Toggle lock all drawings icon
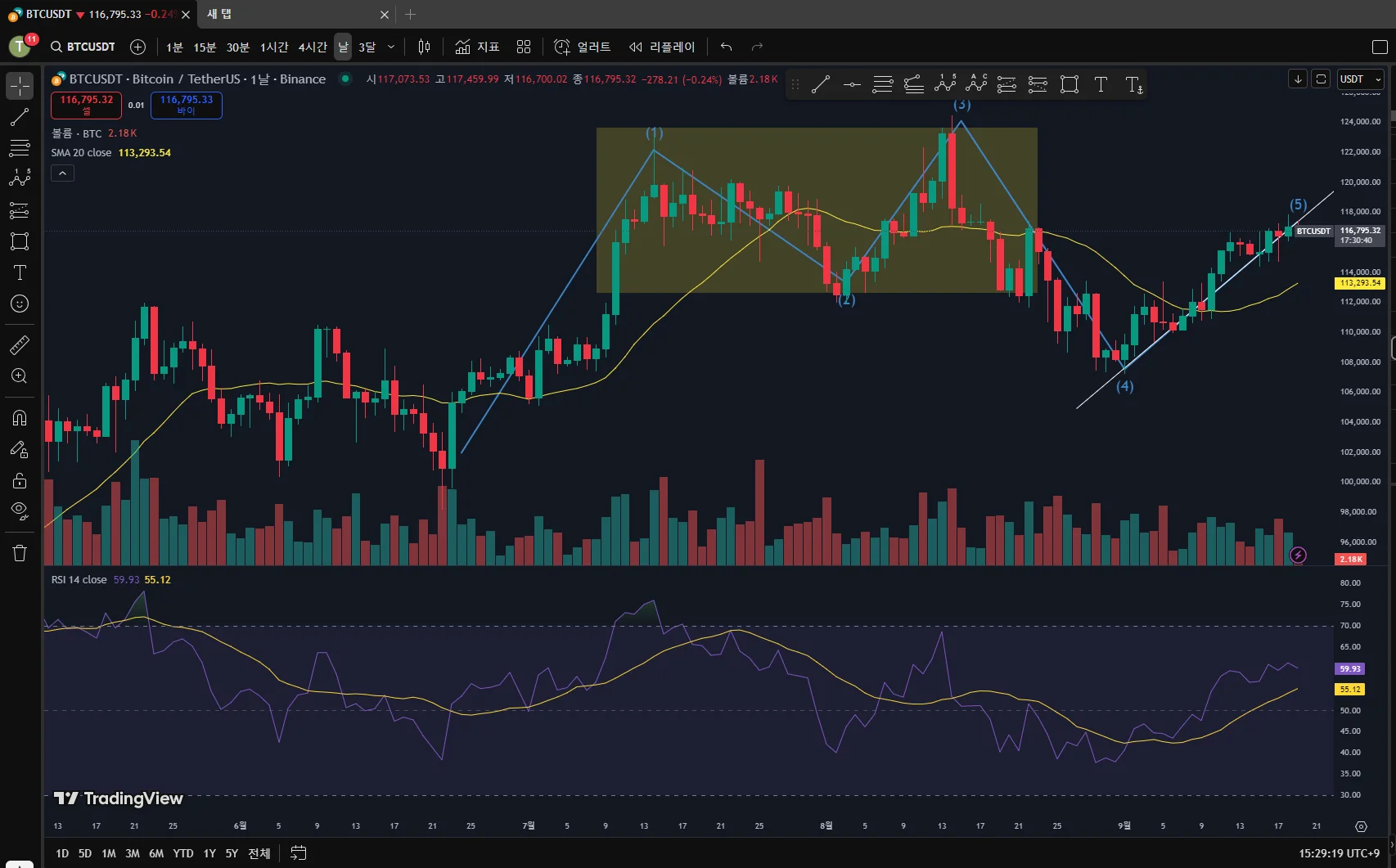This screenshot has height=868, width=1396. (20, 480)
